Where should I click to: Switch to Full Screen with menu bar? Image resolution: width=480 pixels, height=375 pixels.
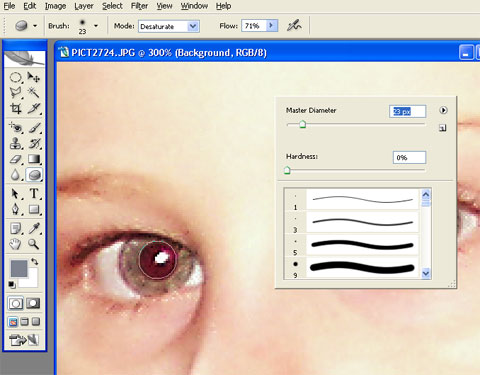[x=24, y=322]
